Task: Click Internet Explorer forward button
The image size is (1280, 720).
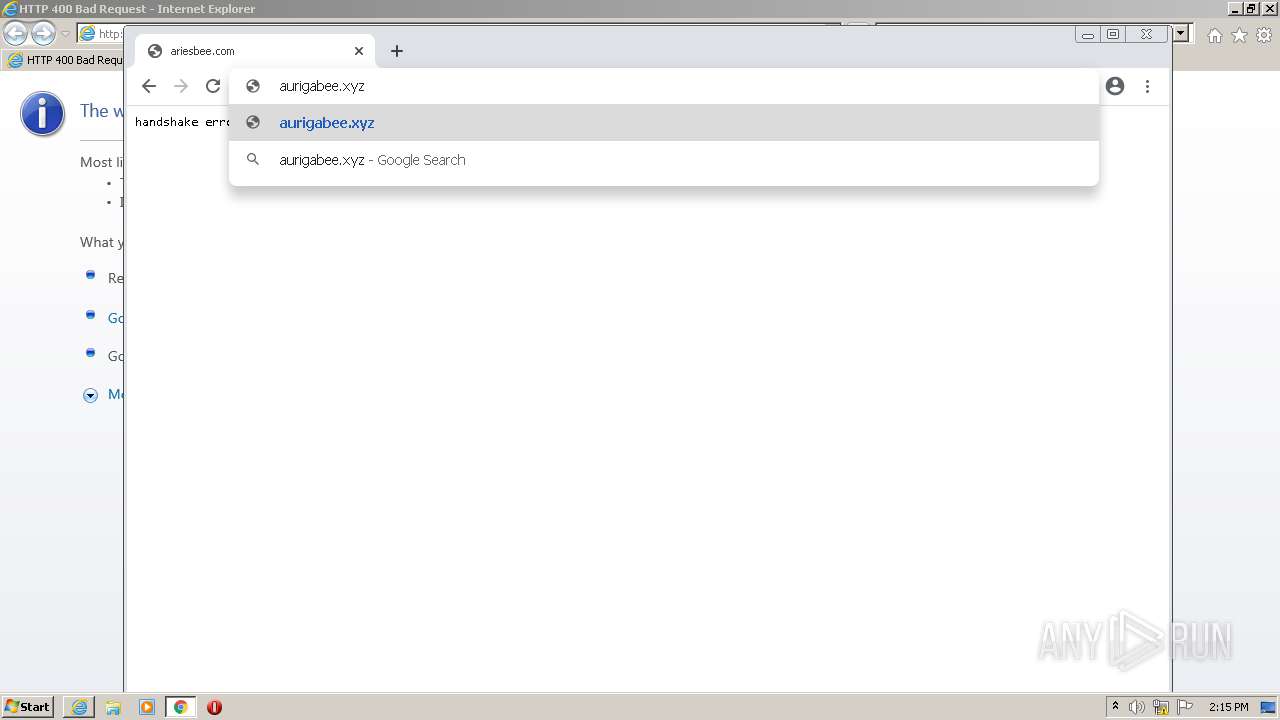Action: tap(43, 34)
